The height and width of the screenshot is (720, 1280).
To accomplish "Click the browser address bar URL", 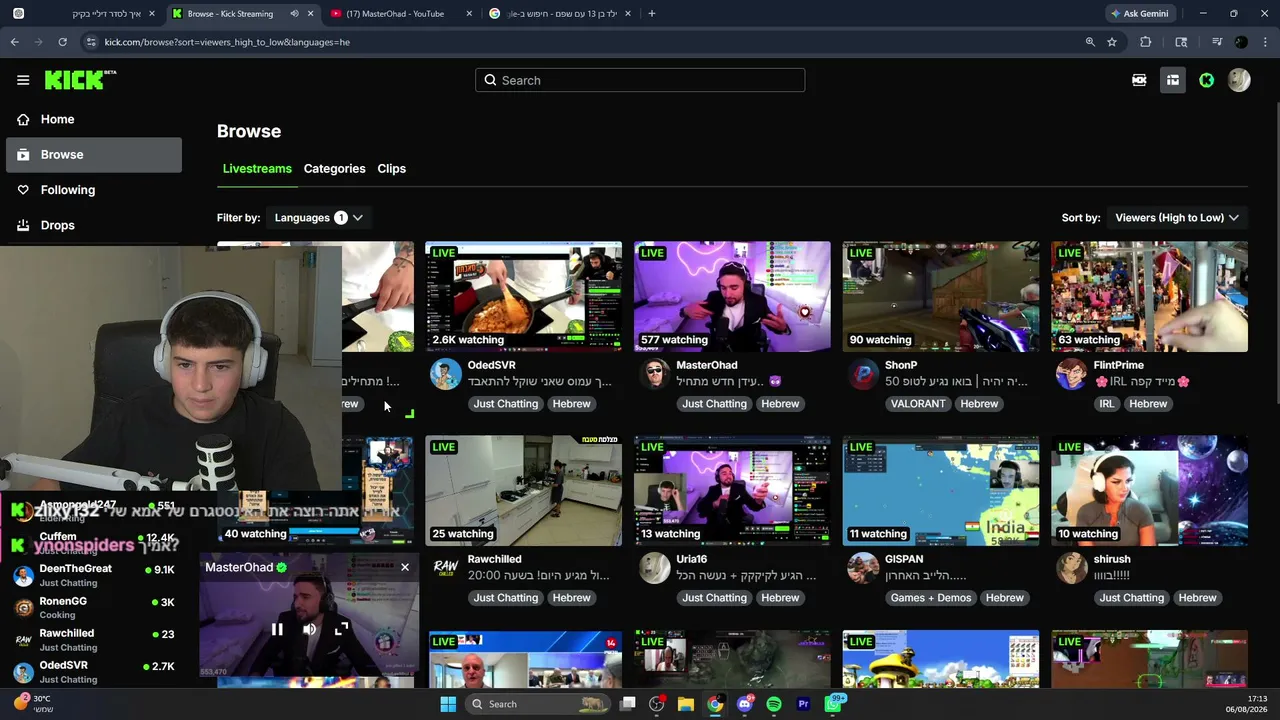I will coord(227,42).
